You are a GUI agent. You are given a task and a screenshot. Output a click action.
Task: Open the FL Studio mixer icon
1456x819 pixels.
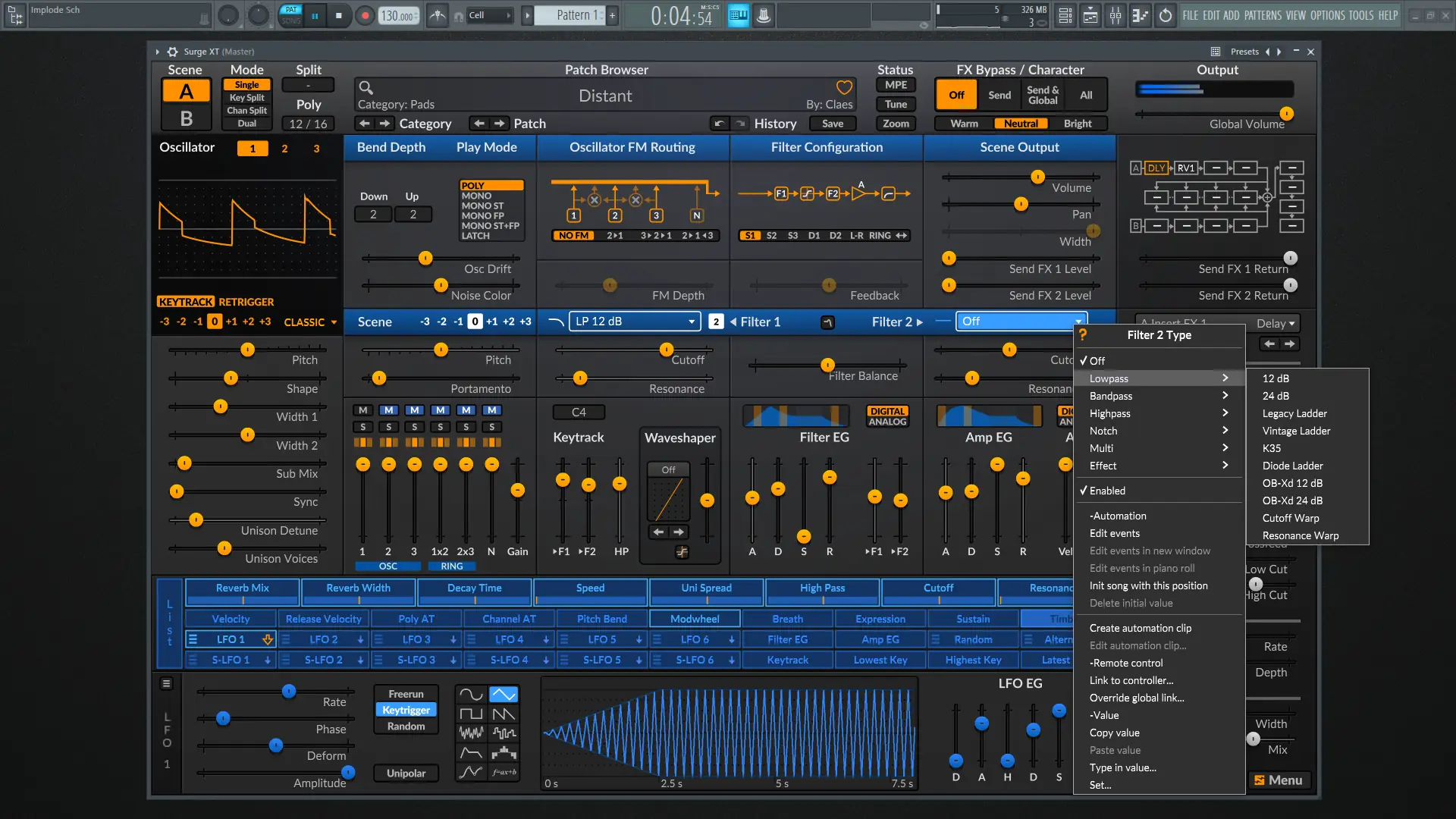1116,15
